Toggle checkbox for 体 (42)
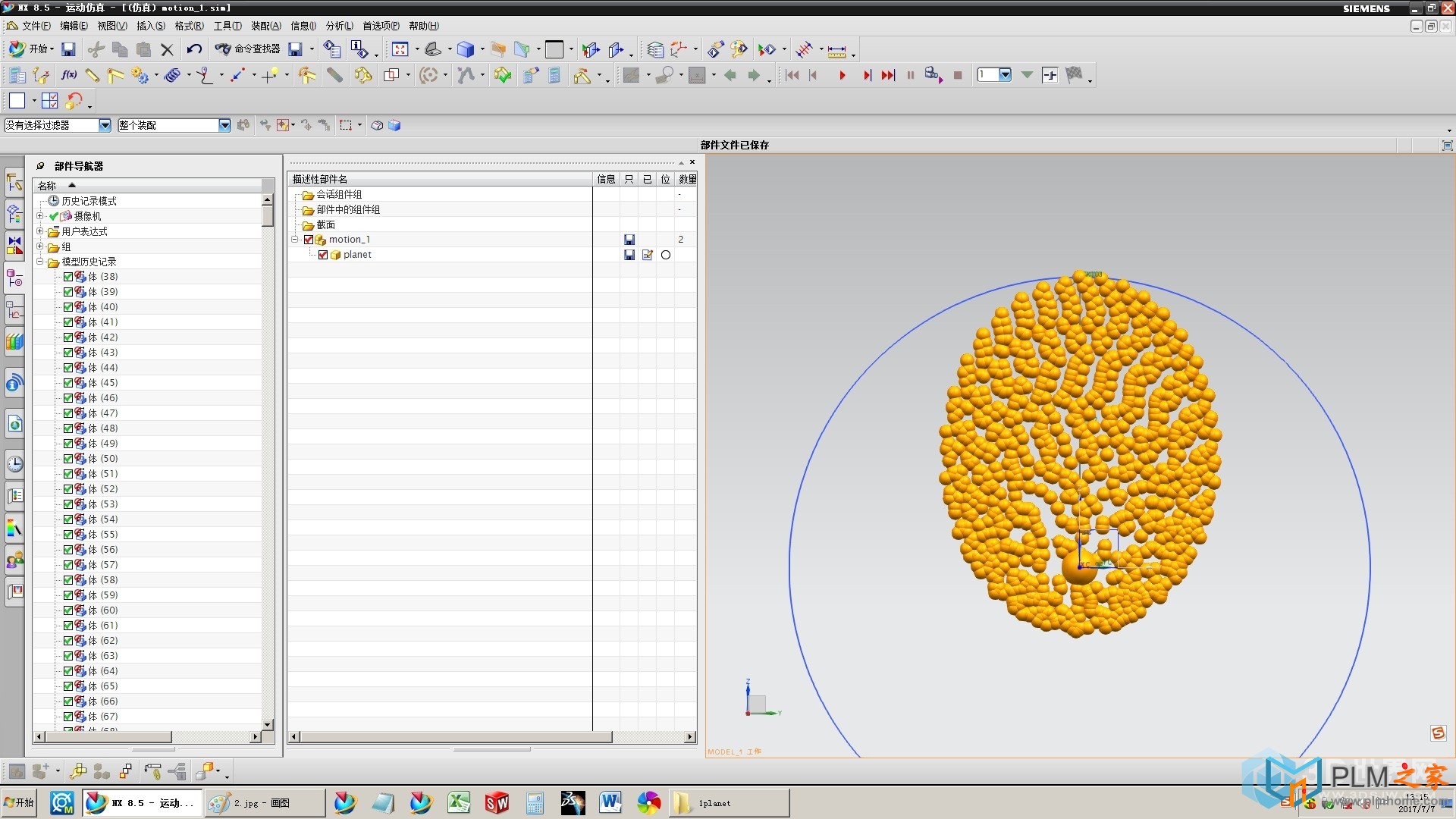 68,337
